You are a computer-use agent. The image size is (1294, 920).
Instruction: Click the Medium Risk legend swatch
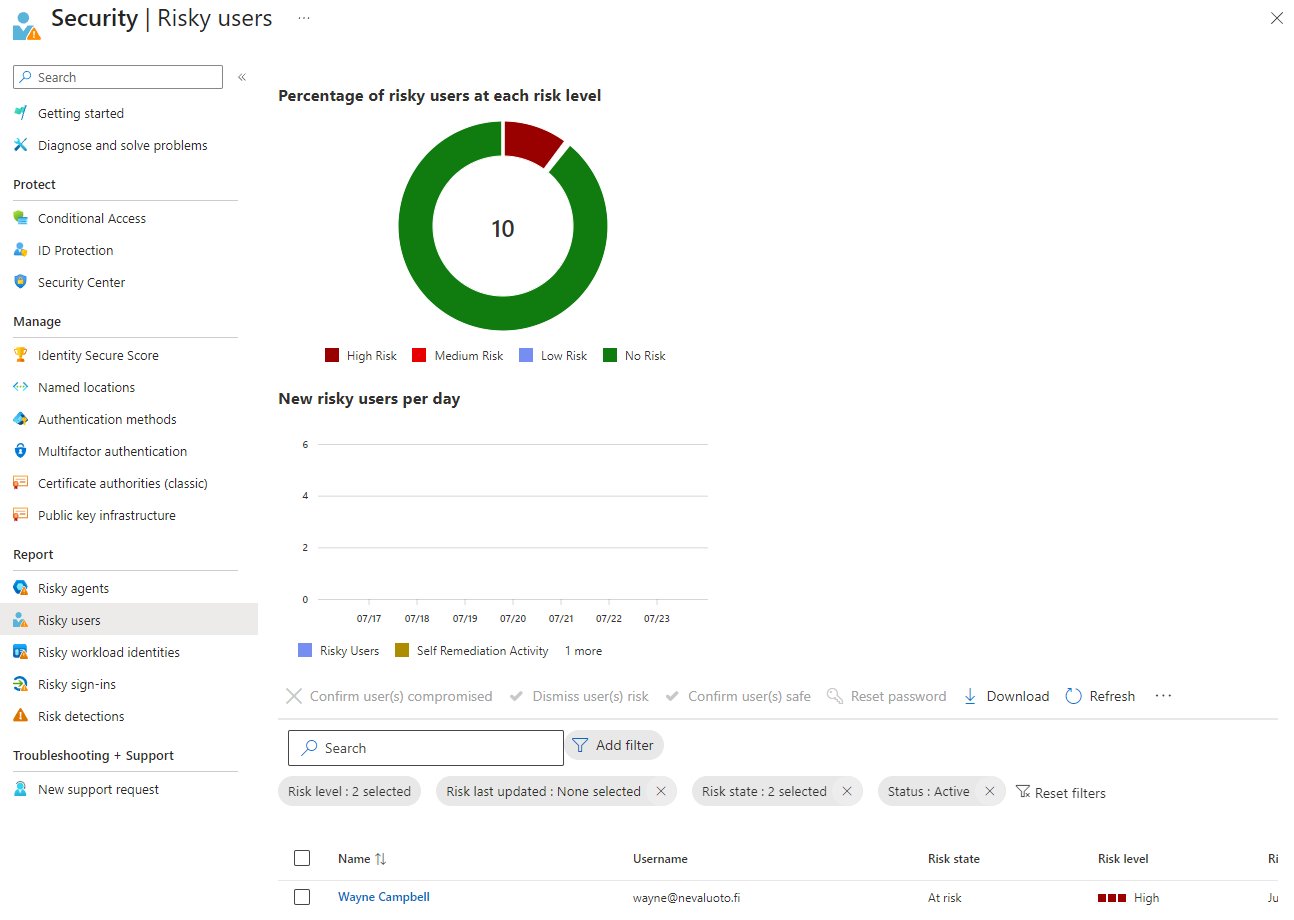coord(419,355)
